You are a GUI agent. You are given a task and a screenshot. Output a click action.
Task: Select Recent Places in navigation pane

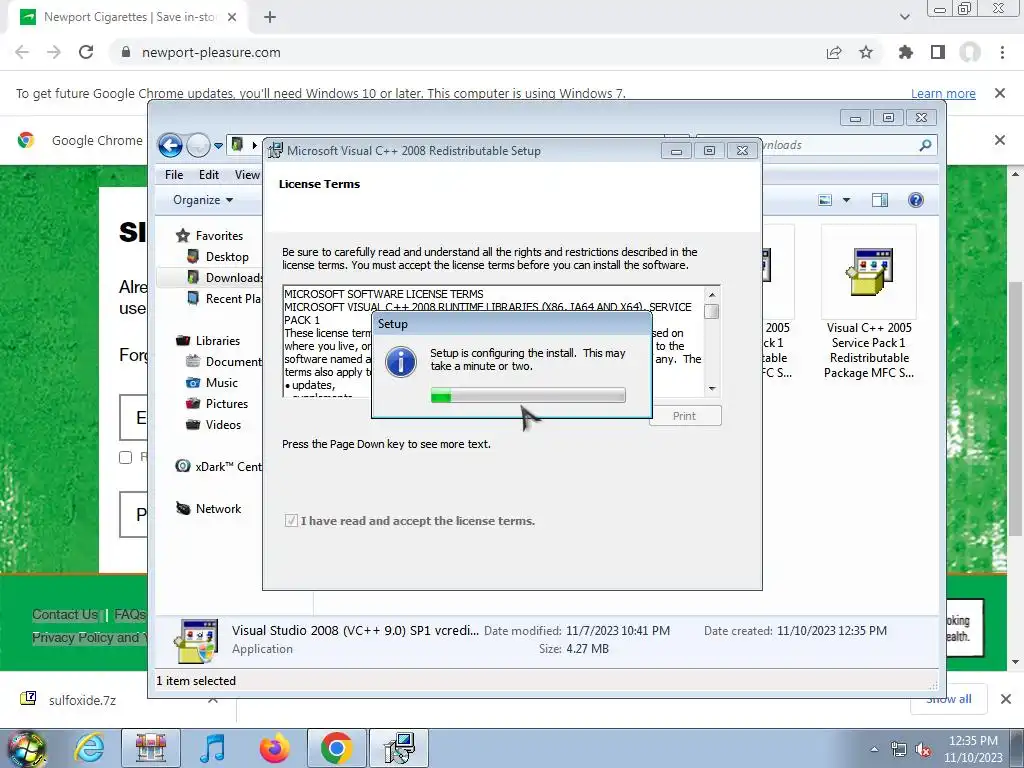[x=223, y=298]
